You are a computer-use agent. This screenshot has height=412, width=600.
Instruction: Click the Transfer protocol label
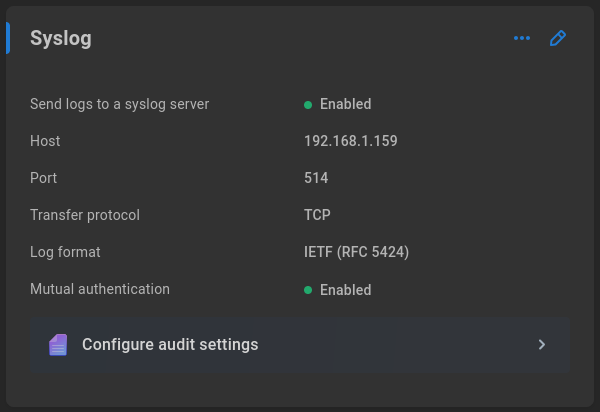pos(85,215)
